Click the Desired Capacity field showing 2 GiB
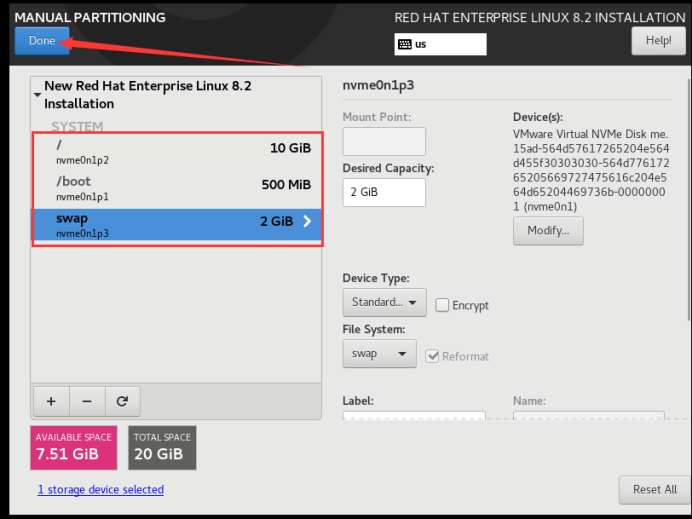 click(384, 192)
